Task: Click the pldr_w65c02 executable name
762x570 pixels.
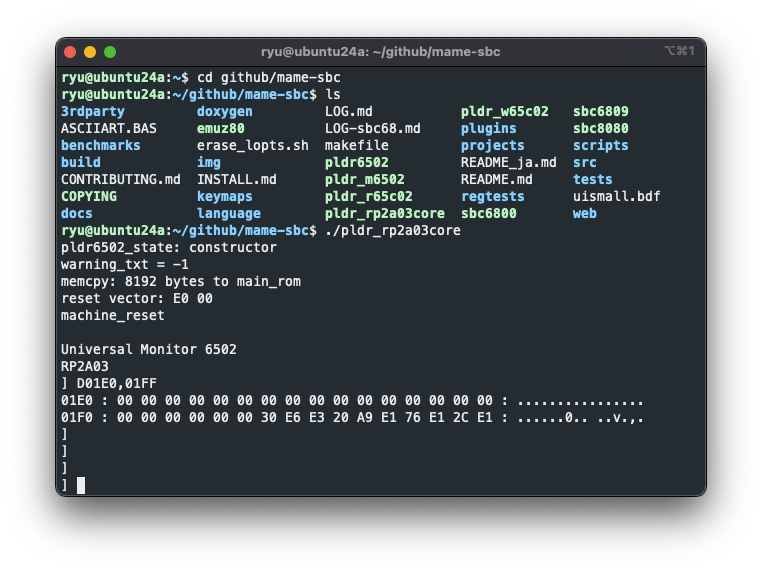Action: point(504,112)
